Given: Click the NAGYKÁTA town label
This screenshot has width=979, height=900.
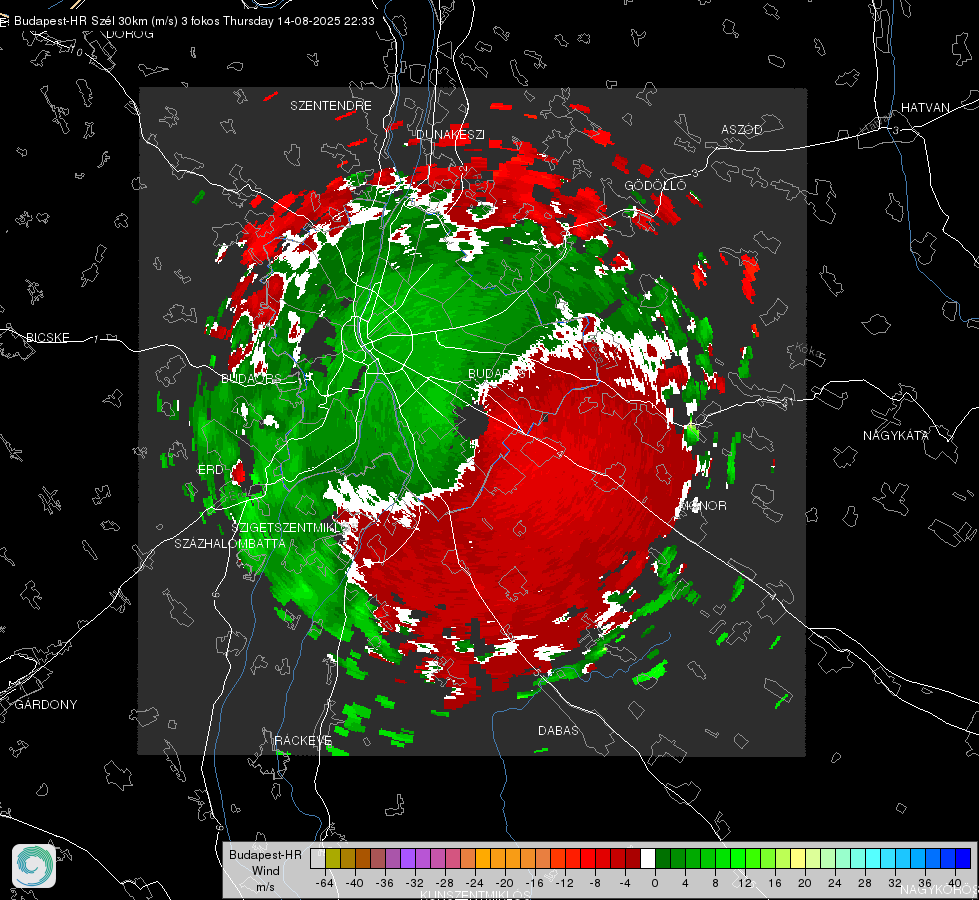Looking at the screenshot, I should click(896, 435).
